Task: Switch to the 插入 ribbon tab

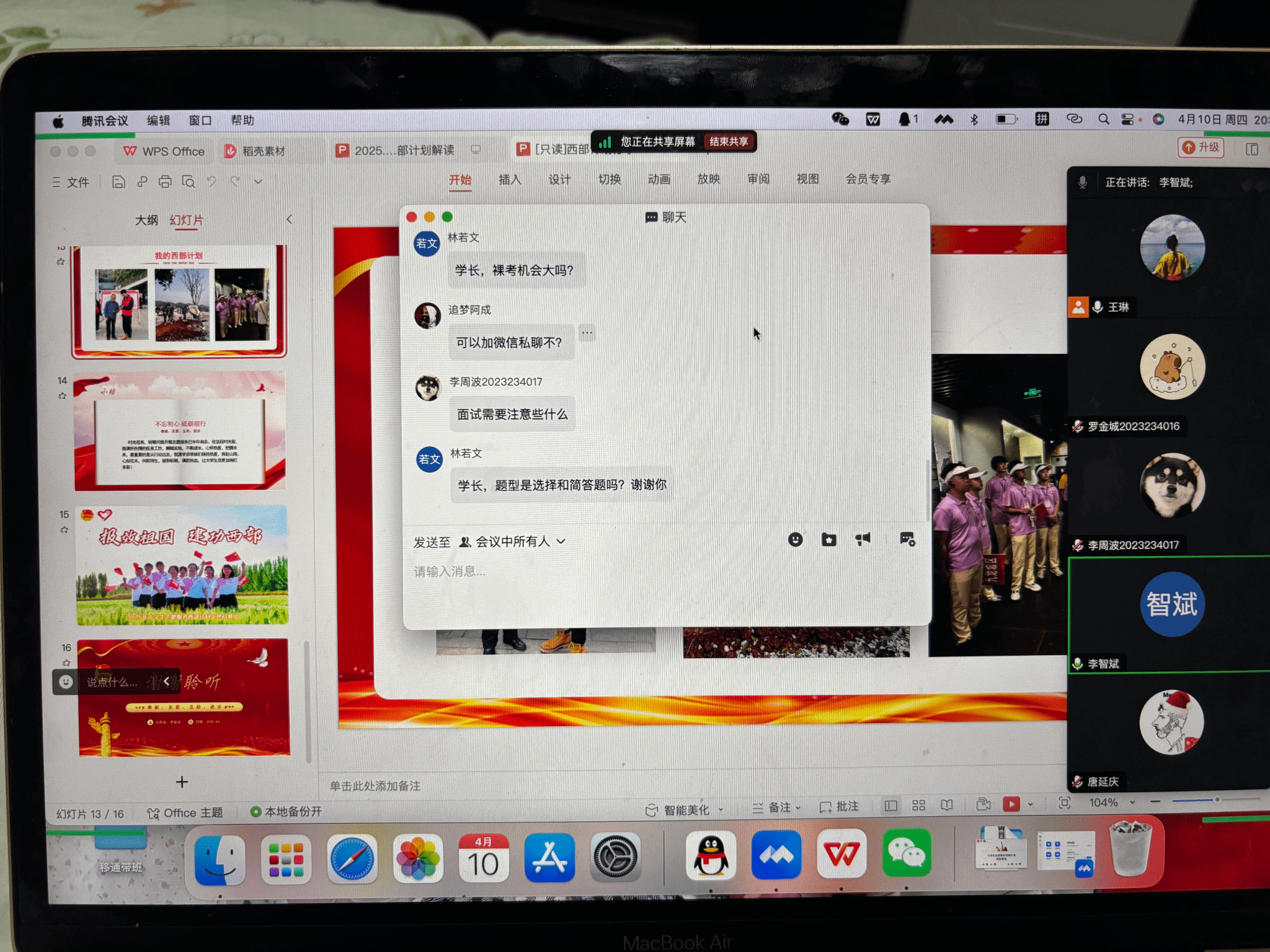Action: click(510, 180)
